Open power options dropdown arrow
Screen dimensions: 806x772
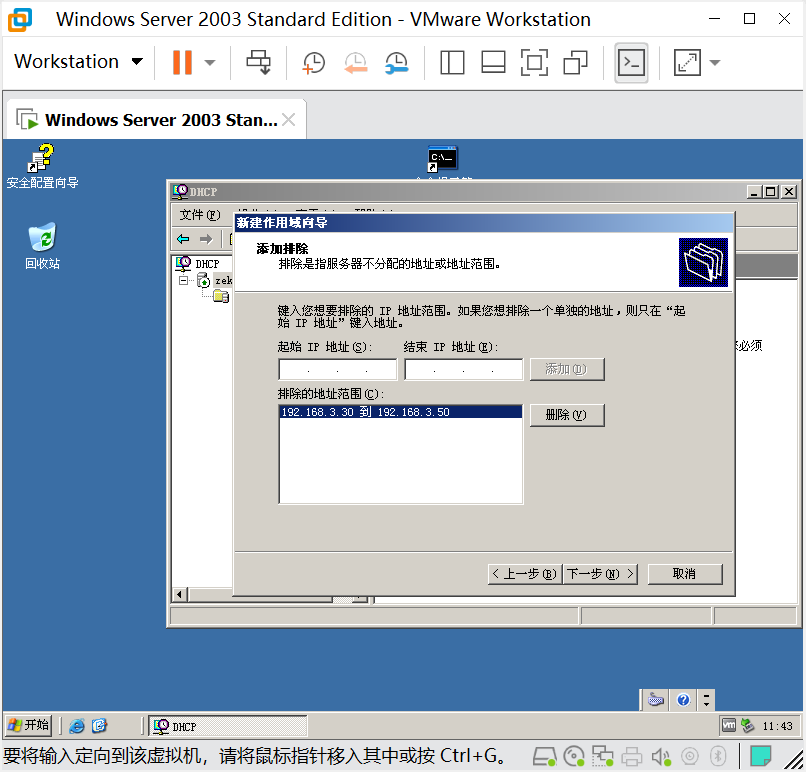(209, 63)
